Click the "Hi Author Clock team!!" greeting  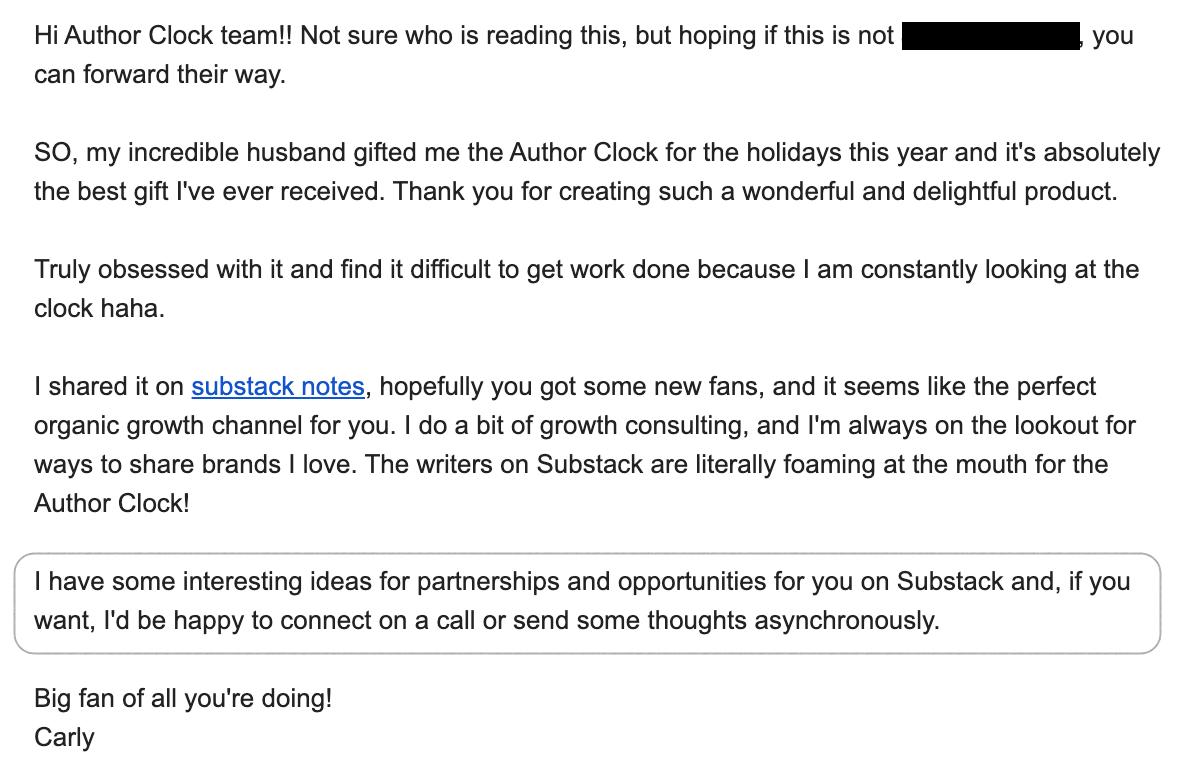[x=163, y=36]
